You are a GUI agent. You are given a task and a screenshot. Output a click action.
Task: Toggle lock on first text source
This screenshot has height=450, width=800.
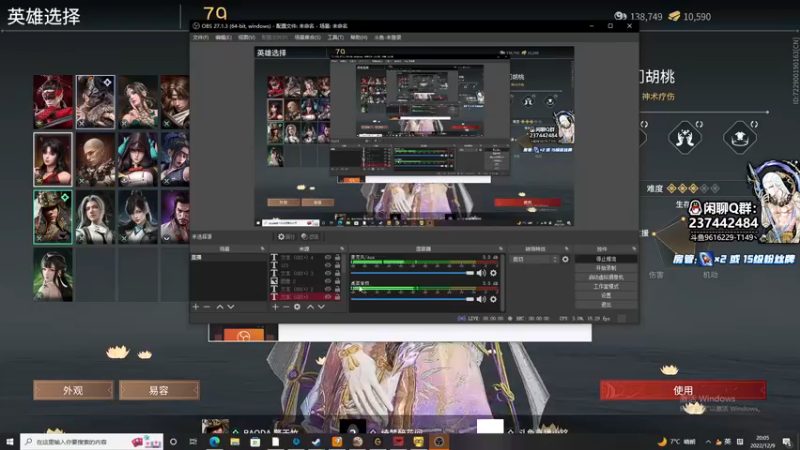(337, 258)
